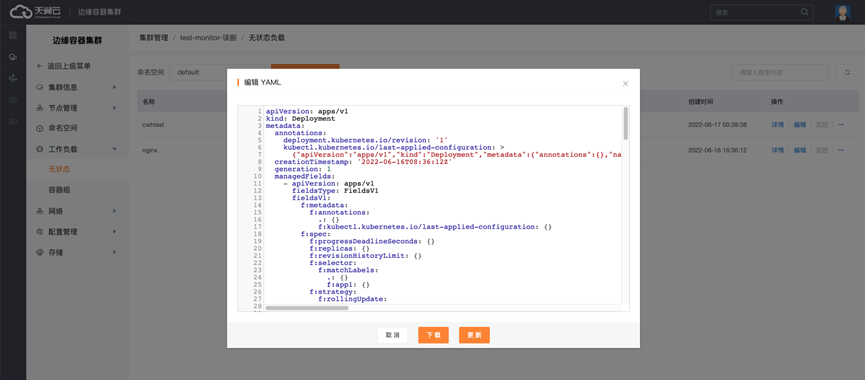Open the user avatar menu
Image resolution: width=865 pixels, height=380 pixels.
click(x=842, y=13)
